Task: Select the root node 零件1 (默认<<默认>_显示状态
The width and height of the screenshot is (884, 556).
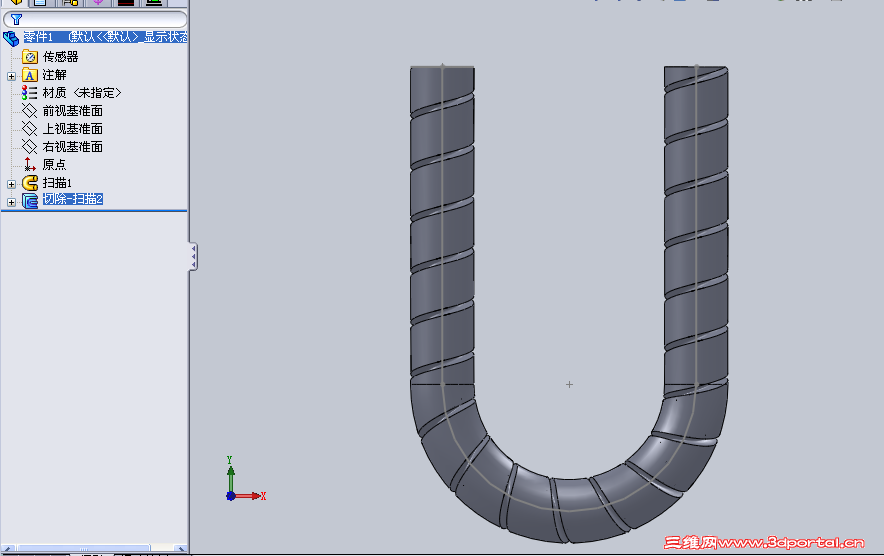Action: tap(105, 37)
